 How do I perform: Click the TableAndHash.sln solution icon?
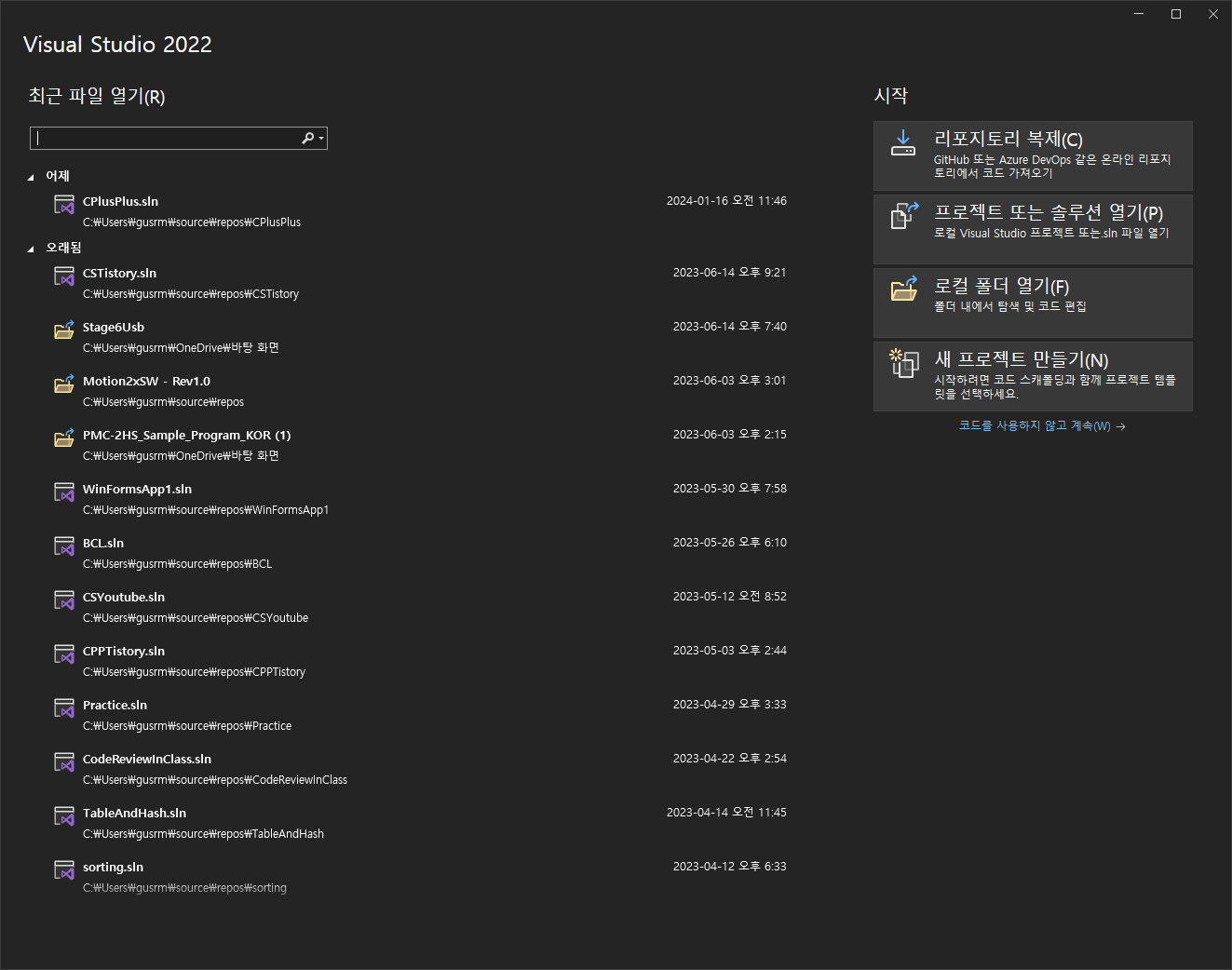[64, 816]
